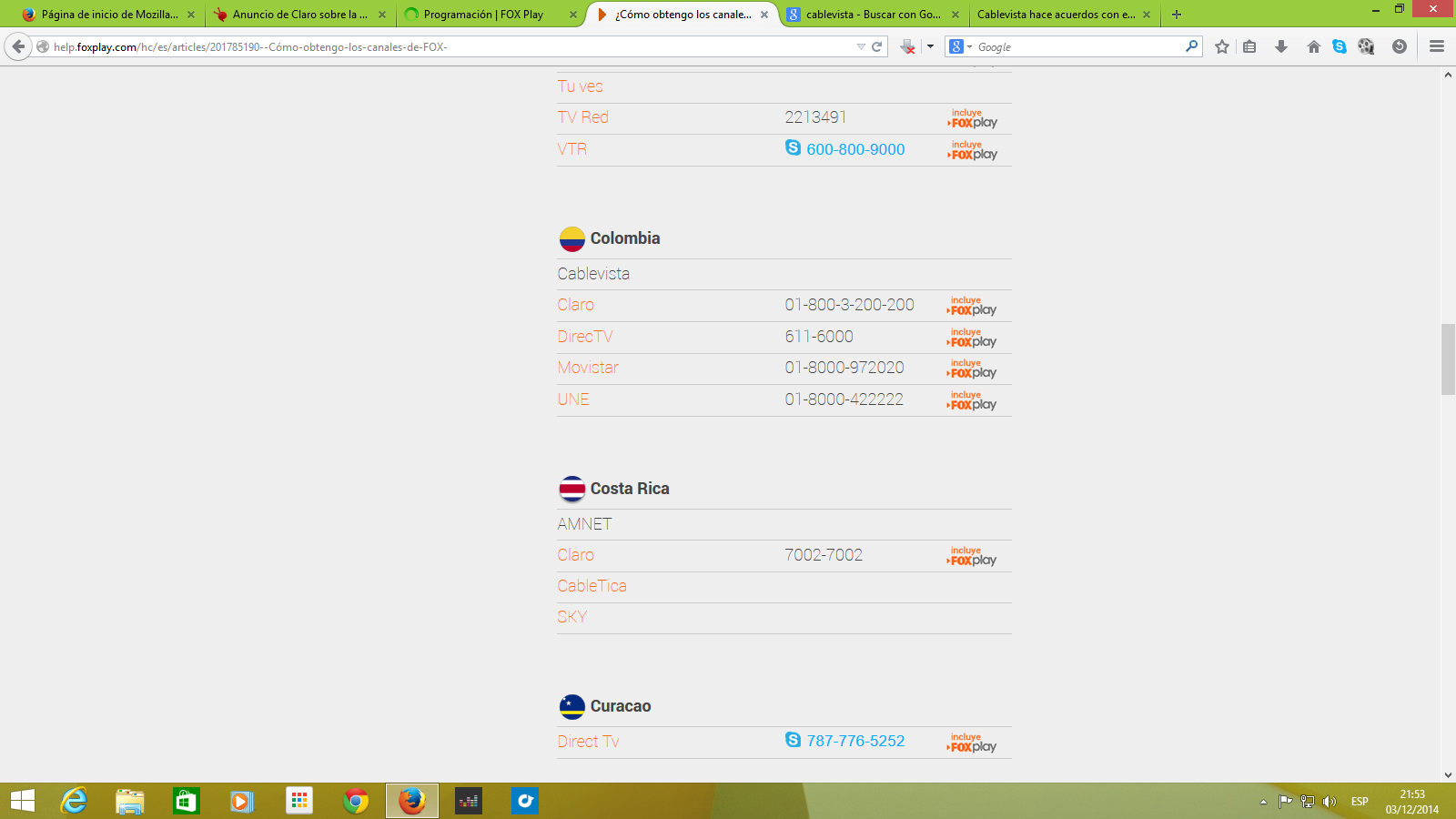Click the FOXplay badge in the UNE row
The height and width of the screenshot is (819, 1456).
pyautogui.click(x=972, y=400)
